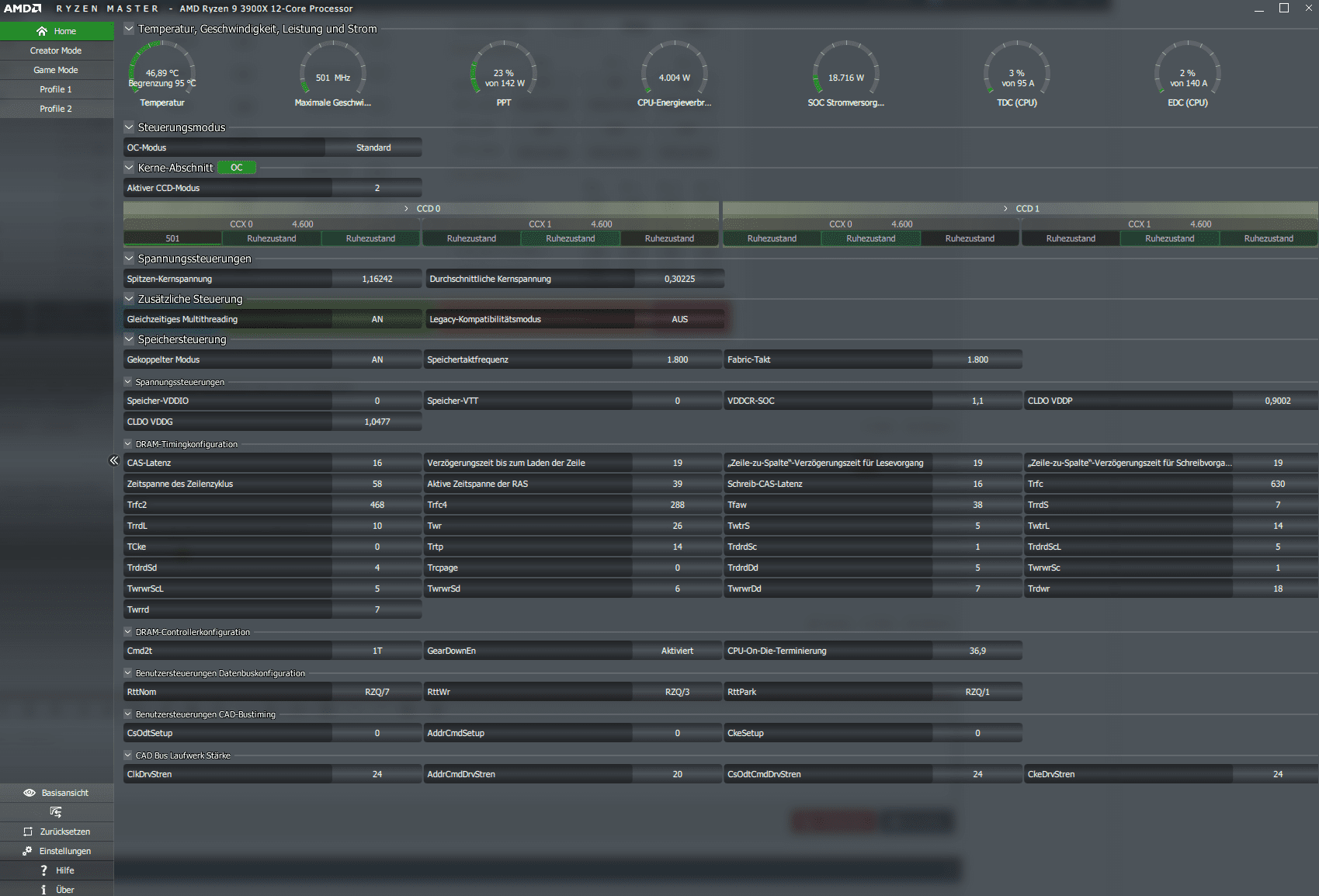Viewport: 1319px width, 896px height.
Task: Toggle the OC badge next to Kerne-Abschnitt
Action: tap(237, 168)
